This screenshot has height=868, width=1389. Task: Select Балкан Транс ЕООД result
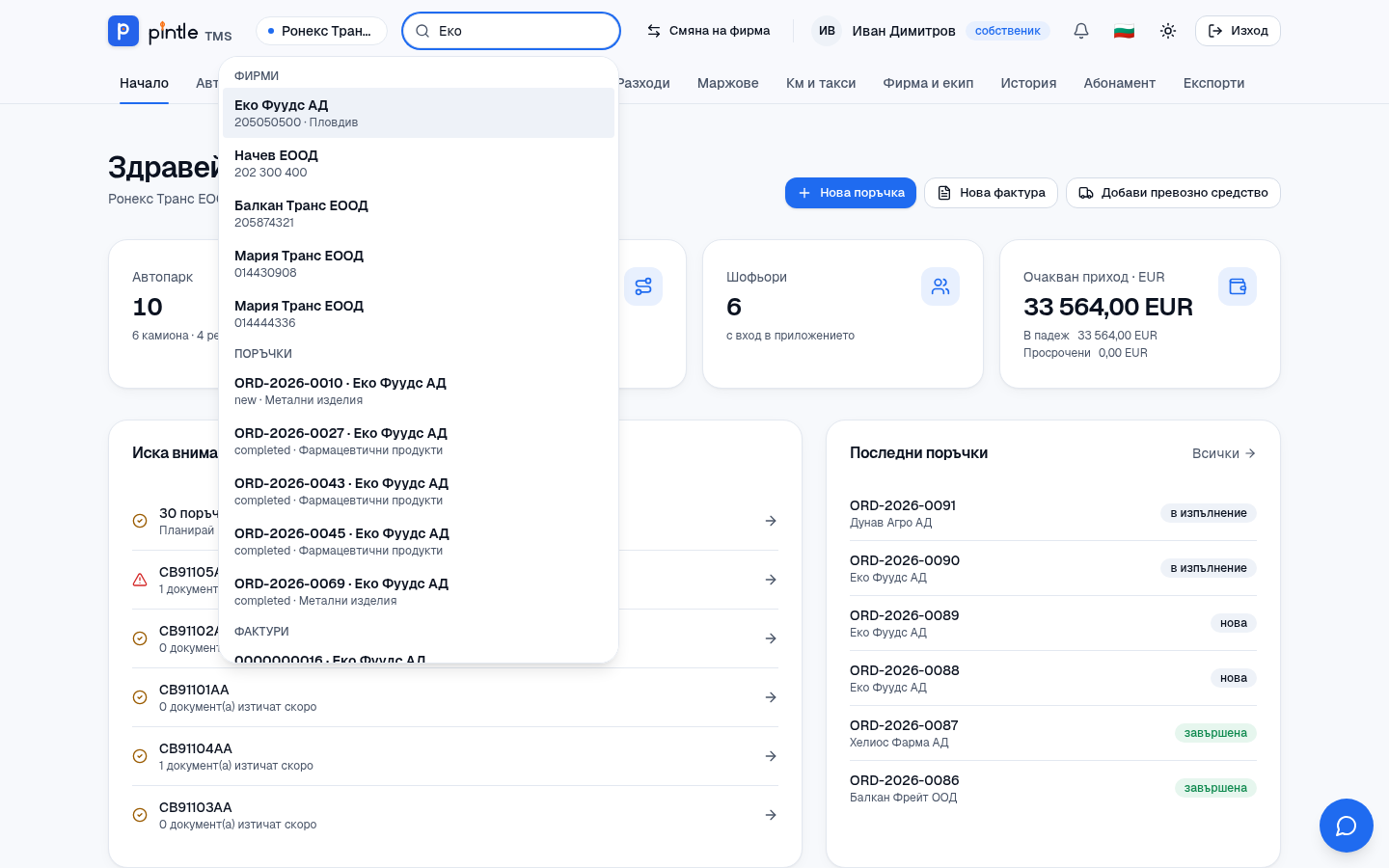[x=419, y=213]
